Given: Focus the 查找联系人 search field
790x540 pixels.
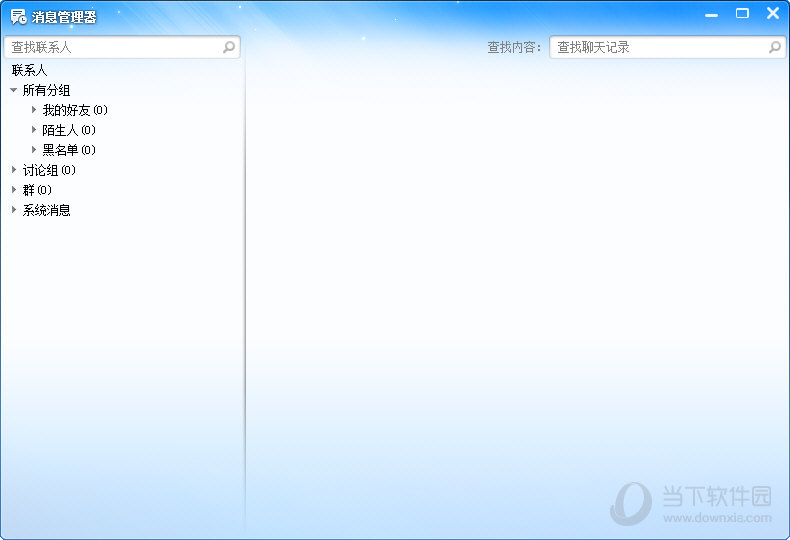Looking at the screenshot, I should (122, 47).
